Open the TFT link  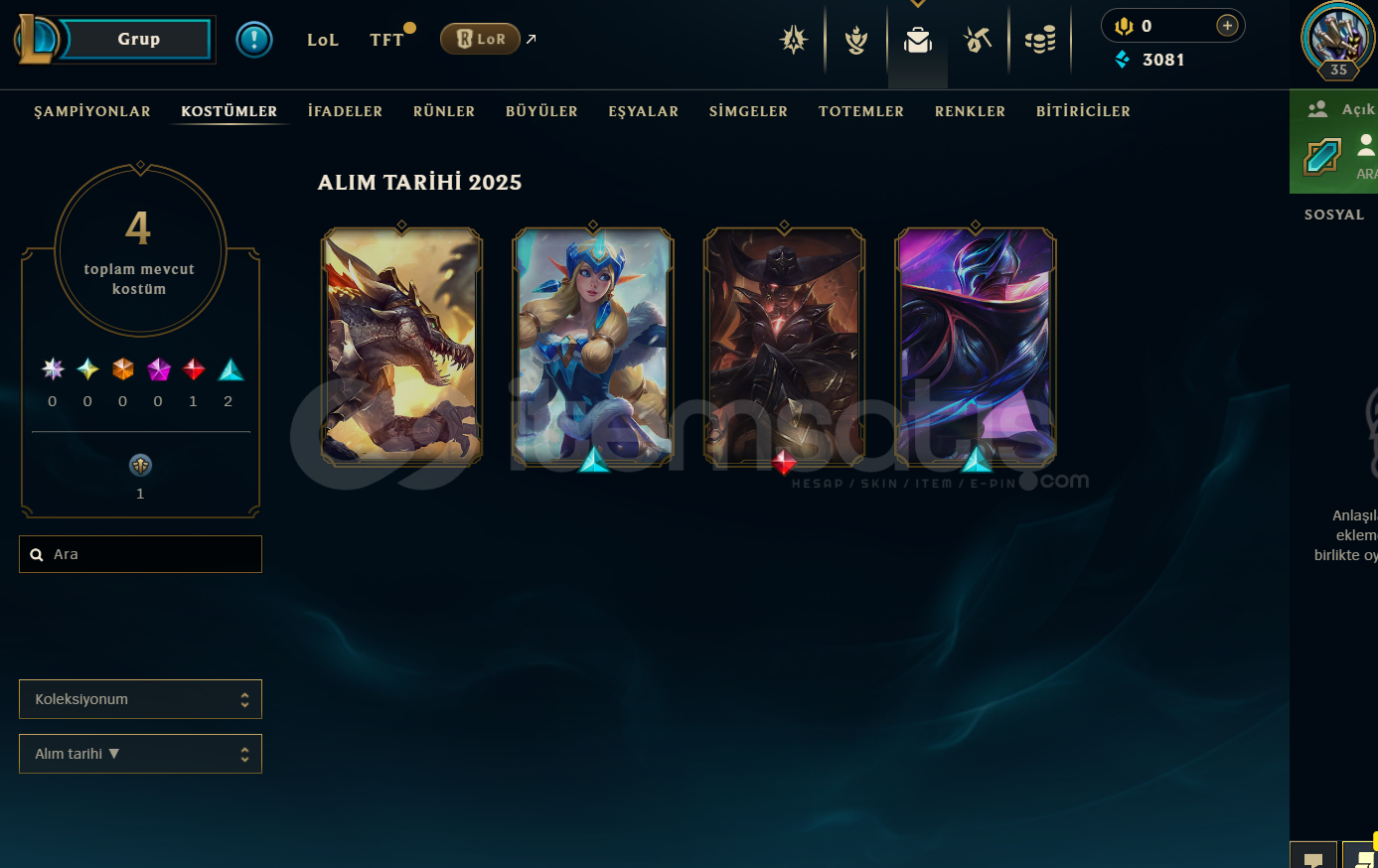click(386, 40)
